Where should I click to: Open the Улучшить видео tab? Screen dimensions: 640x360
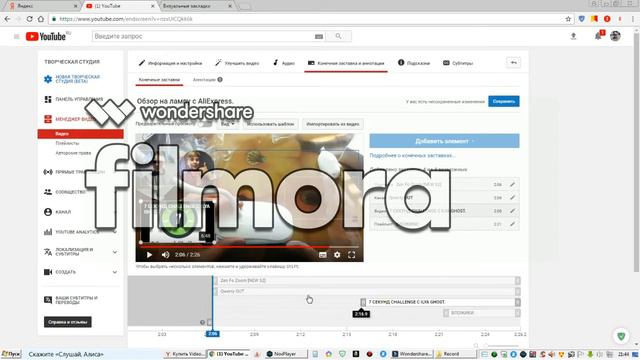tap(237, 63)
